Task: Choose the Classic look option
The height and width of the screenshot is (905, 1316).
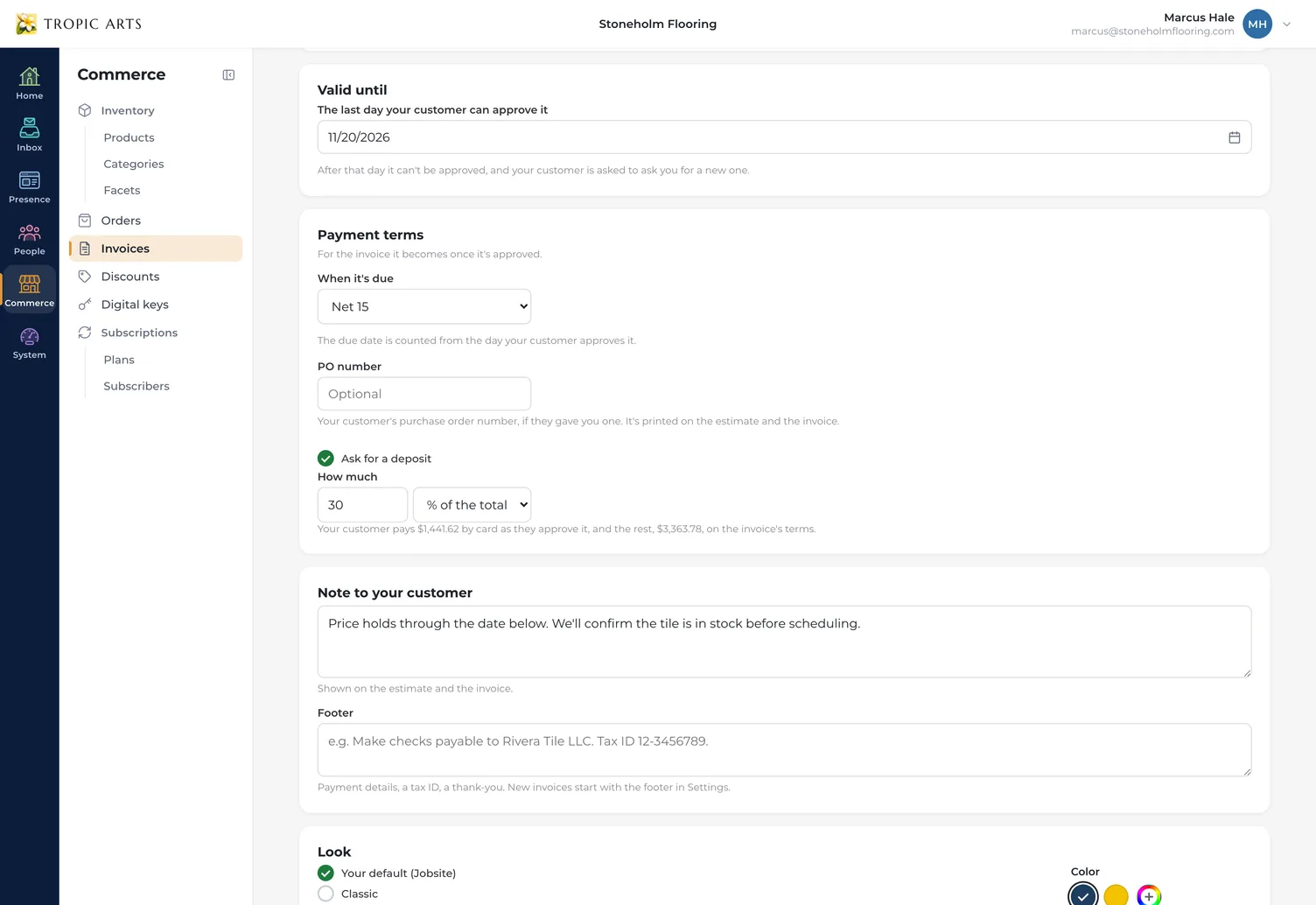Action: pyautogui.click(x=325, y=894)
